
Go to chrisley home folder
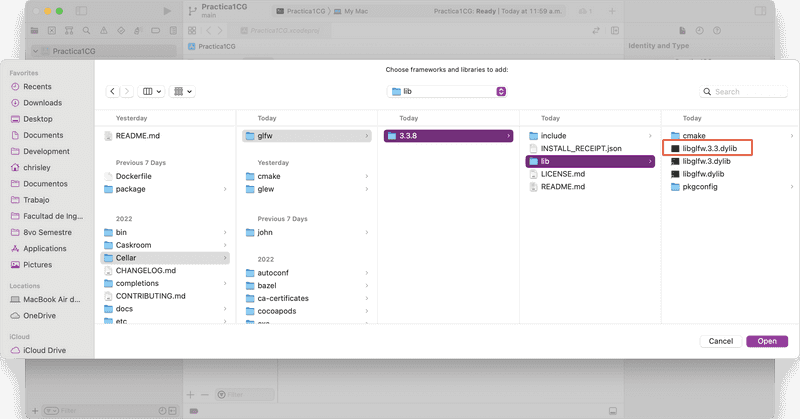(37, 167)
